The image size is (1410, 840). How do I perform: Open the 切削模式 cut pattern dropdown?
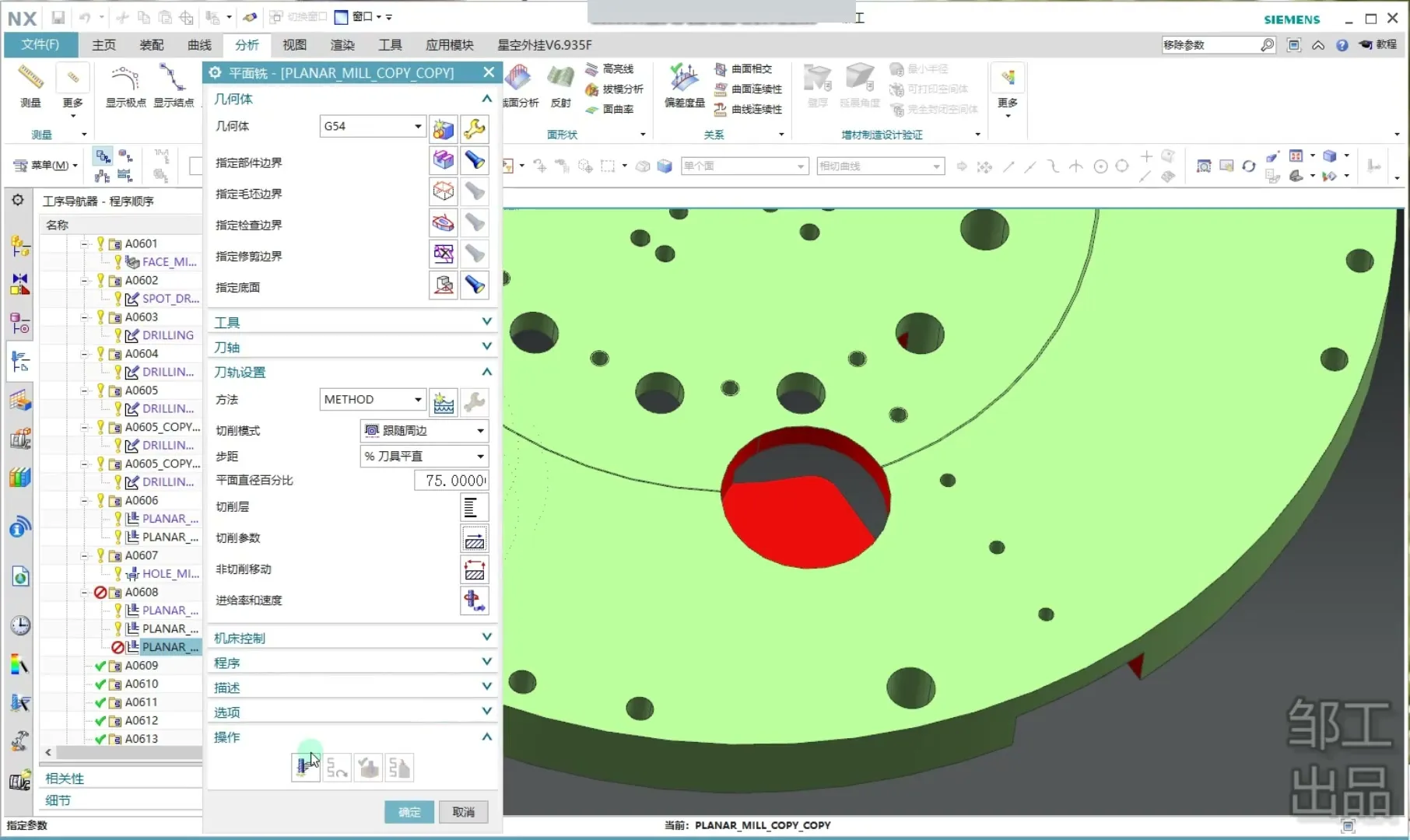point(424,431)
